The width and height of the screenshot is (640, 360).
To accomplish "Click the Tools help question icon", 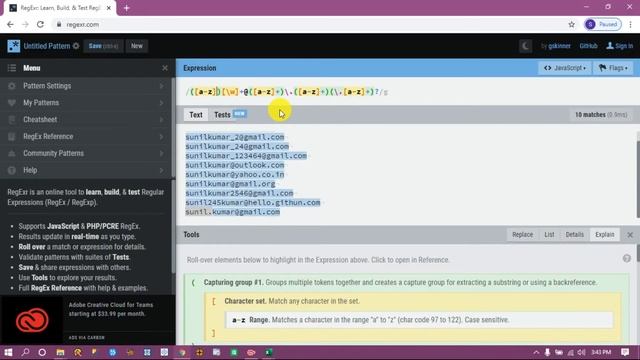I will click(627, 259).
